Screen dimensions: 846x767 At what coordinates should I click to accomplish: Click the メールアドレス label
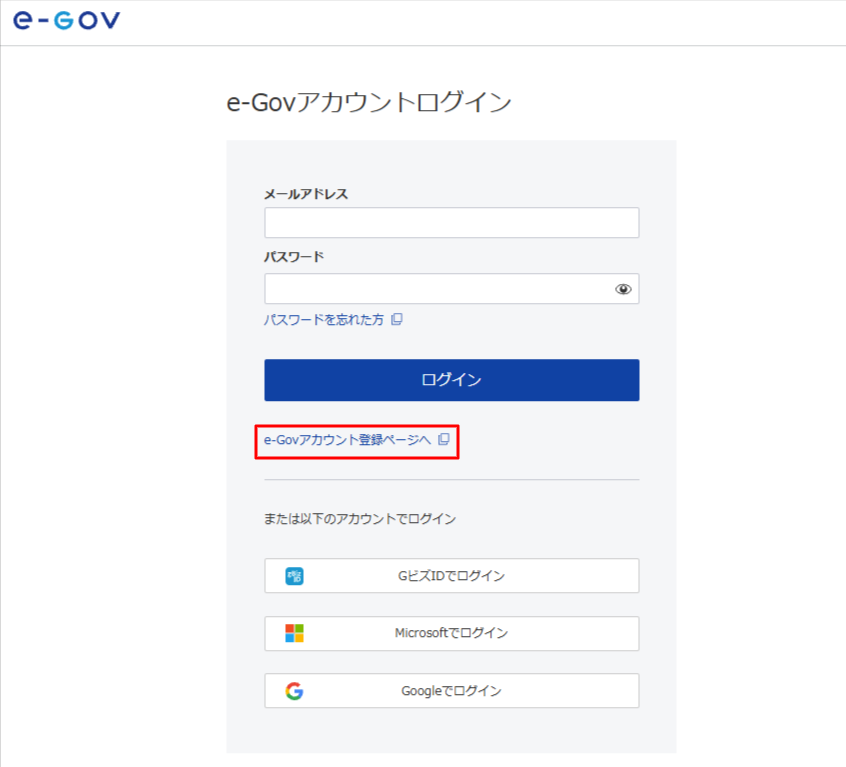click(x=306, y=194)
